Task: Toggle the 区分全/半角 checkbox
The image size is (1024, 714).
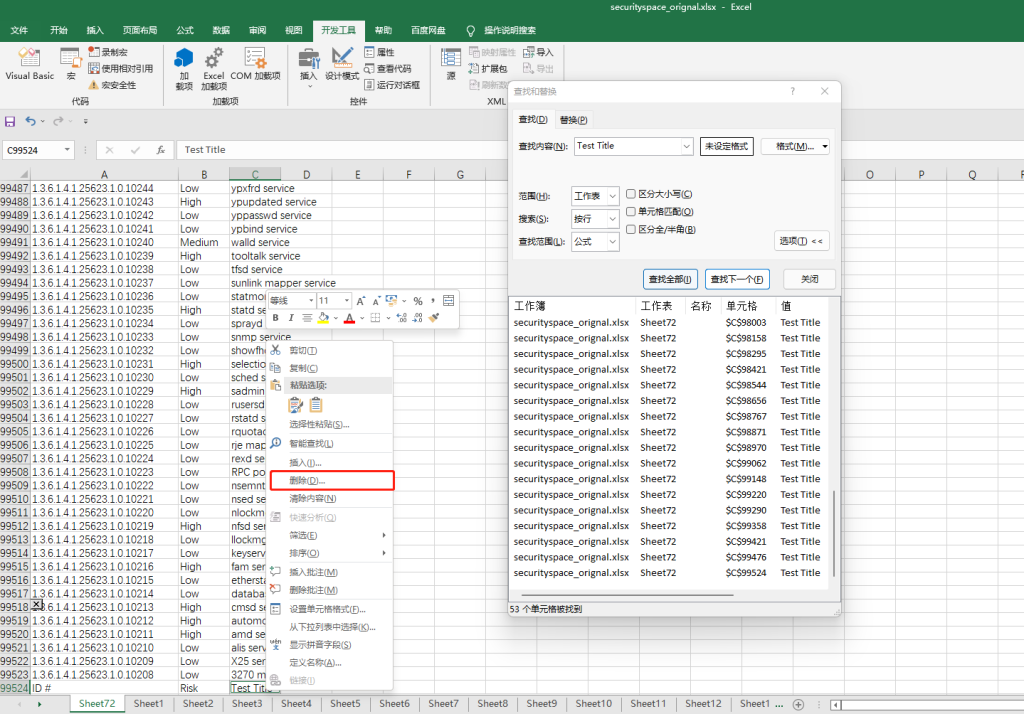Action: [x=631, y=229]
